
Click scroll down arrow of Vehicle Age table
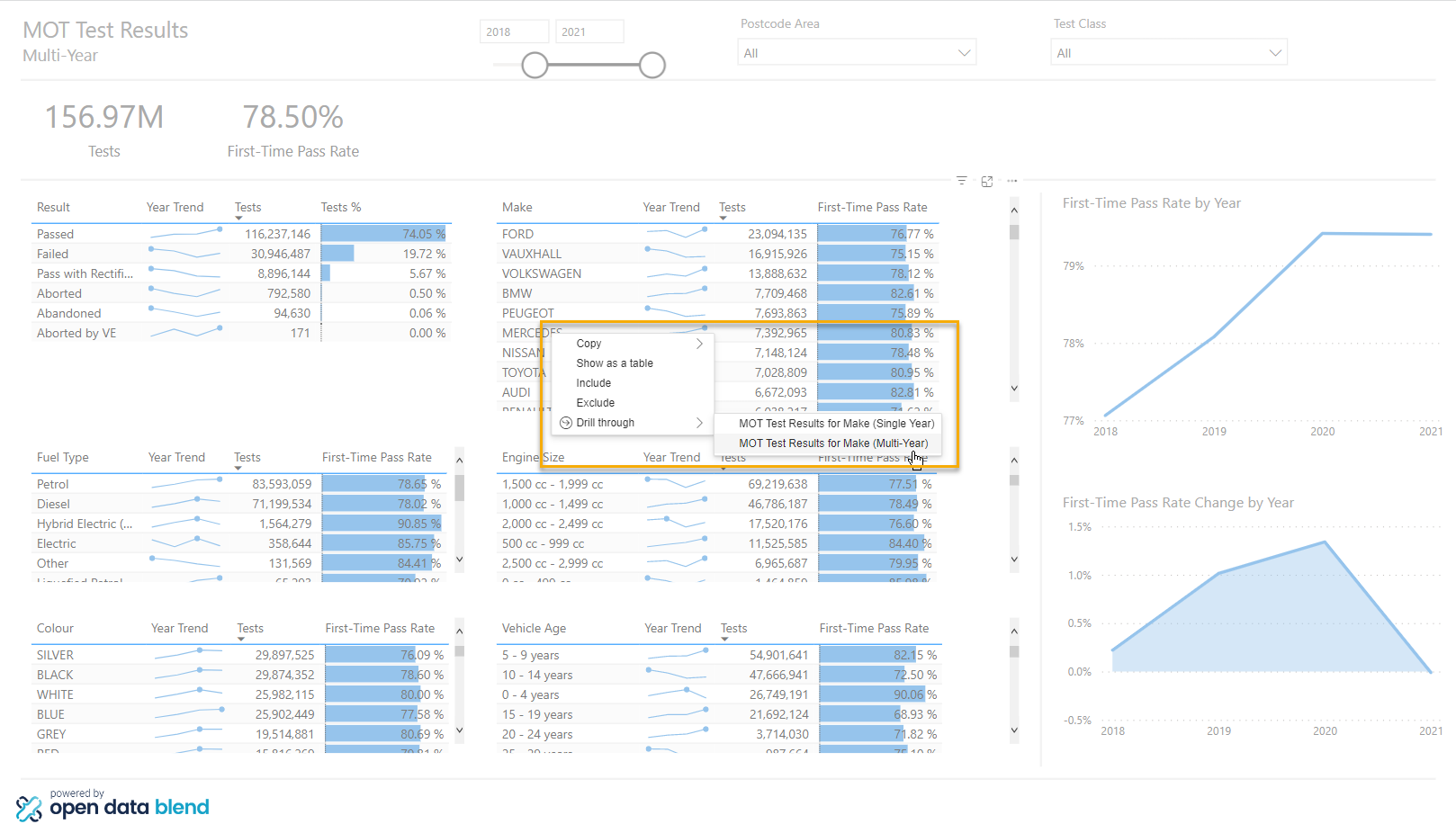pos(1014,730)
